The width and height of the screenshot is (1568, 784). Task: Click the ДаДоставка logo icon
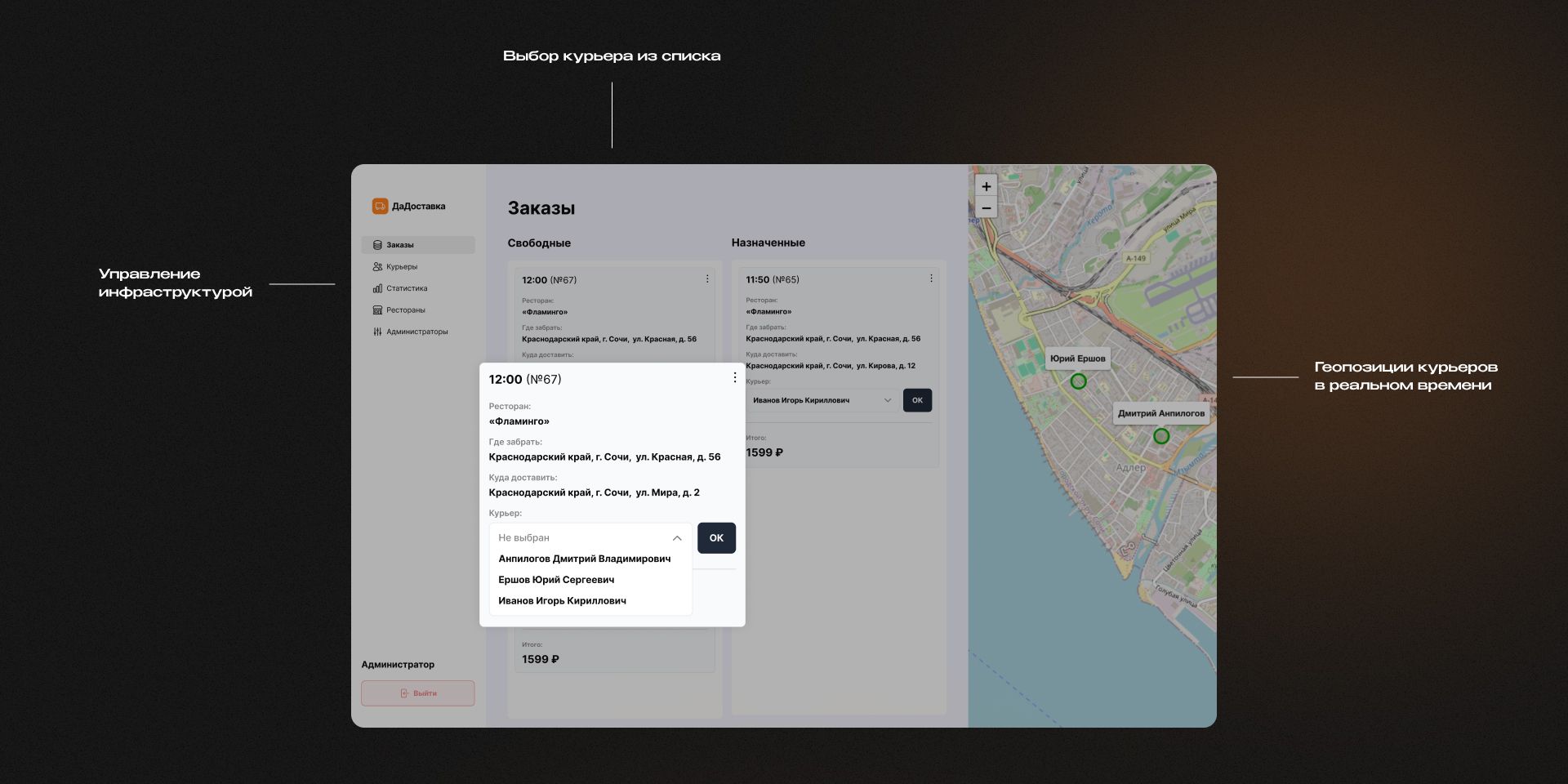pos(380,206)
